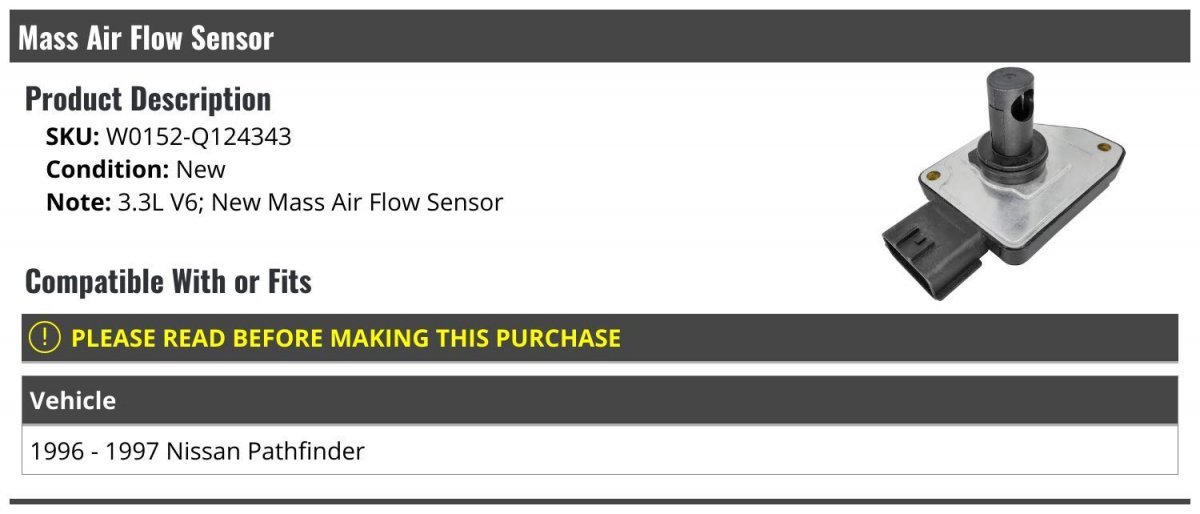1200x514 pixels.
Task: Select the SKU value W0152-Q124343
Action: coord(199,137)
